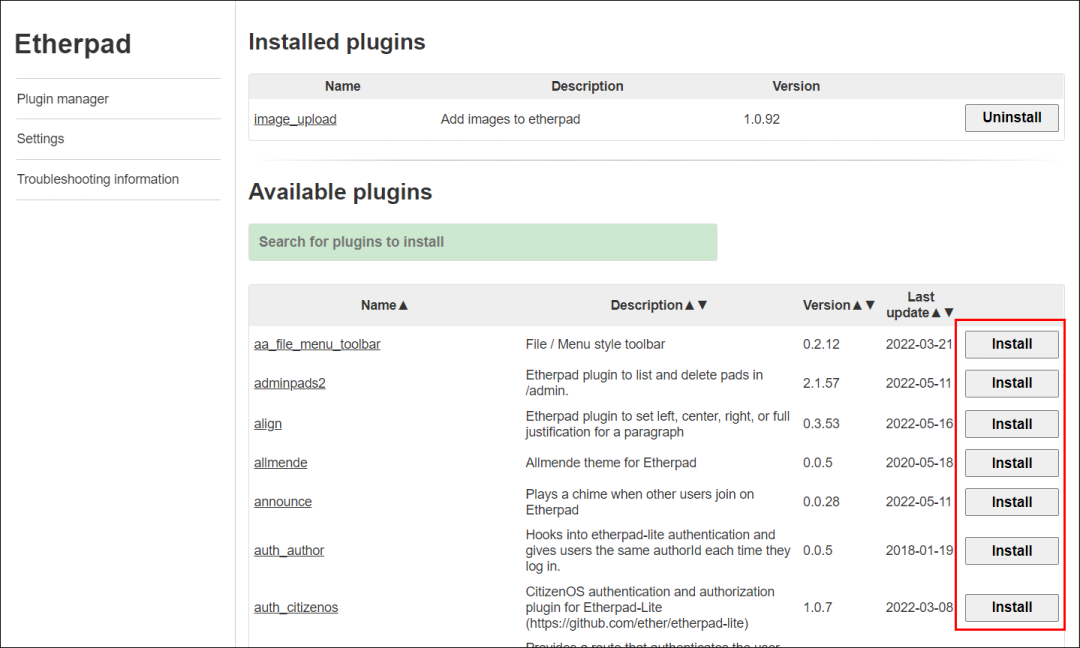Open the adminpads2 plugin link

tap(289, 383)
